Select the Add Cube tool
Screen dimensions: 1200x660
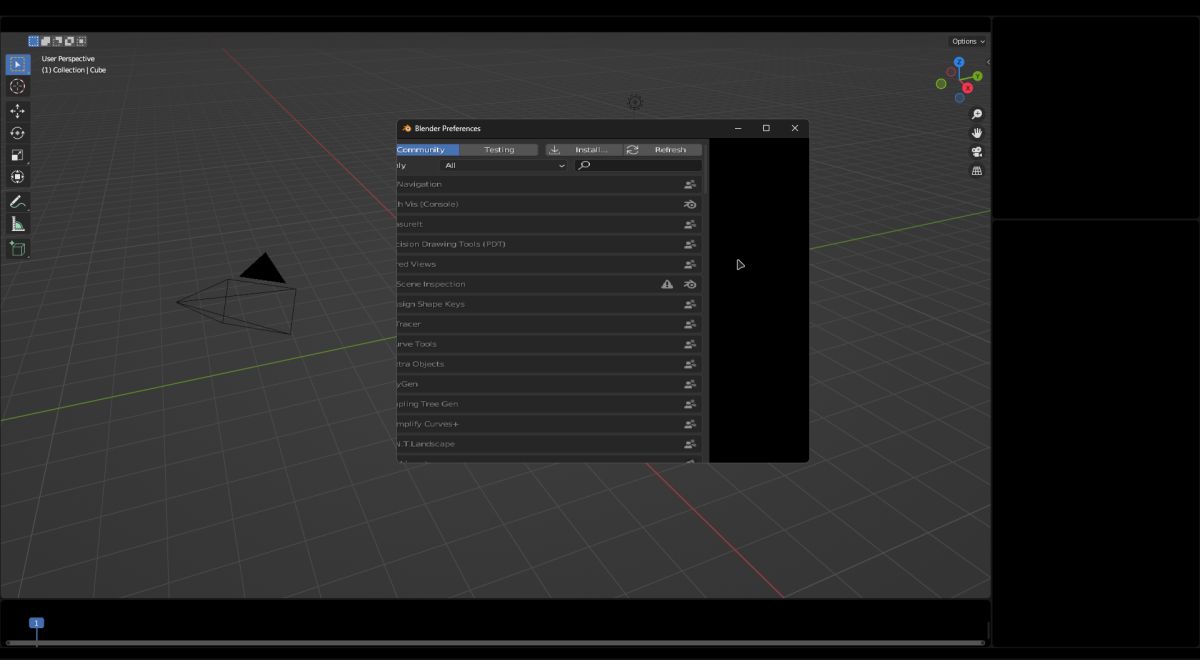click(17, 249)
